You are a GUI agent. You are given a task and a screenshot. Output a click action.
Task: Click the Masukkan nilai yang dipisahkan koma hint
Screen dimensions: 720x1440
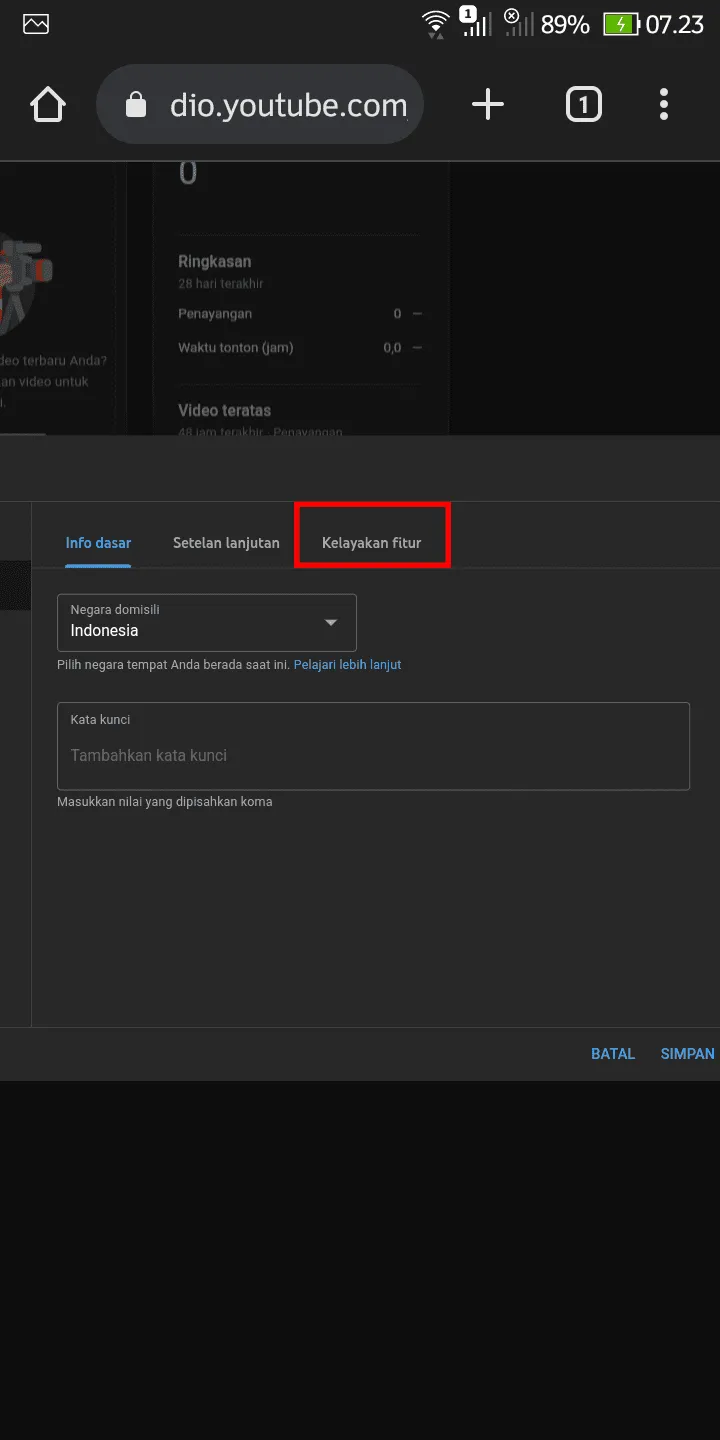coord(165,802)
